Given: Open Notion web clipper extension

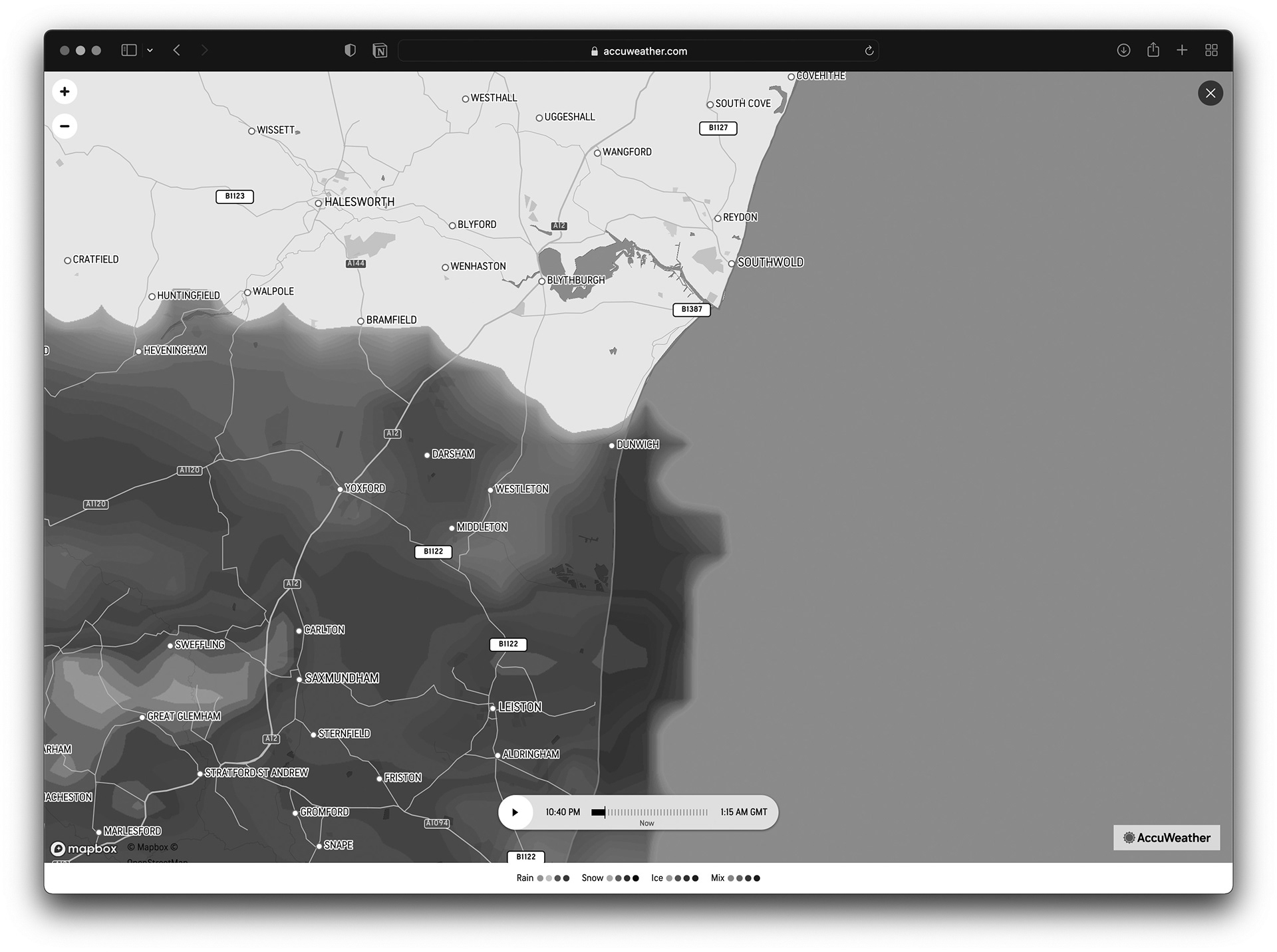Looking at the screenshot, I should (x=380, y=51).
